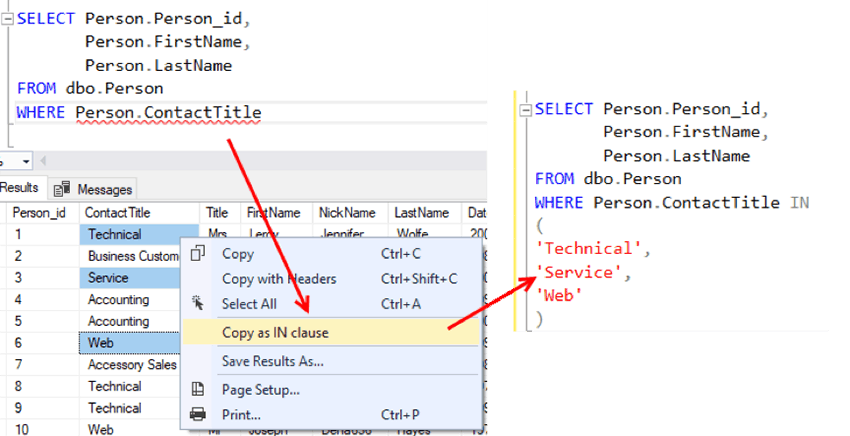Select Copy with Headers menu entry
Screen dimensions: 850x436
point(279,279)
